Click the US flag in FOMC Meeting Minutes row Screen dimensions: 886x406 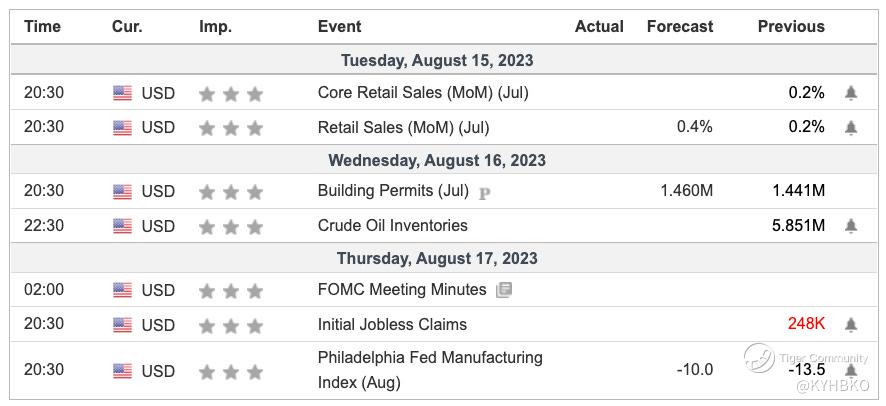122,290
